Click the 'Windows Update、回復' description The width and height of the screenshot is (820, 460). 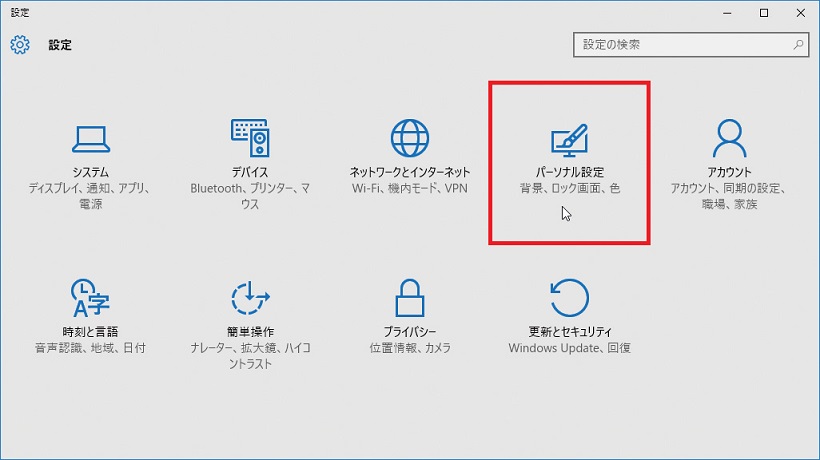[x=570, y=348]
